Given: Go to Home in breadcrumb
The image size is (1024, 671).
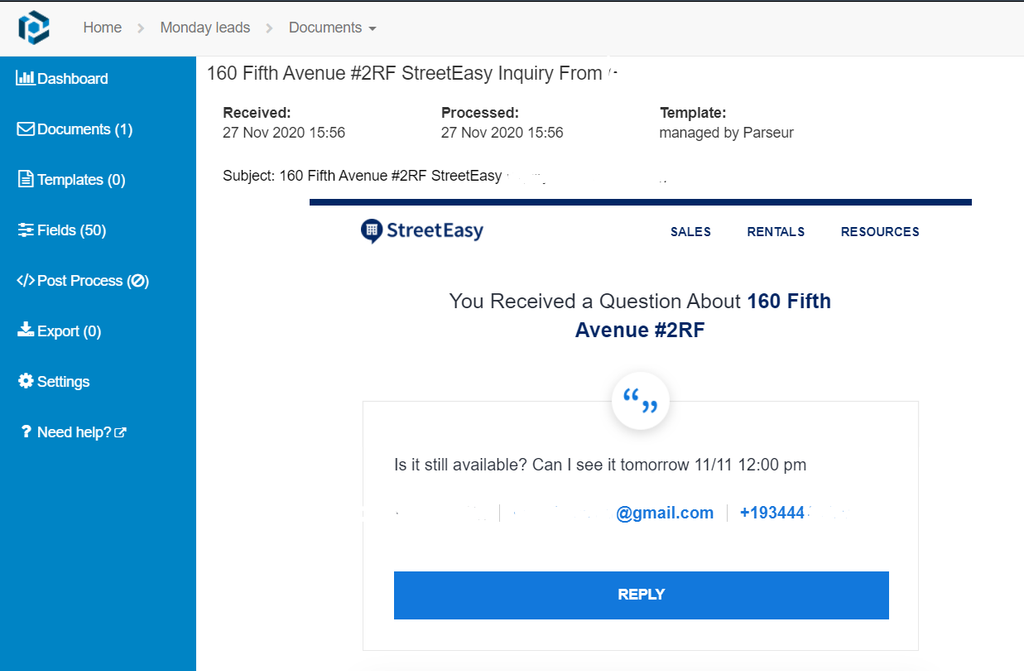Looking at the screenshot, I should [102, 28].
